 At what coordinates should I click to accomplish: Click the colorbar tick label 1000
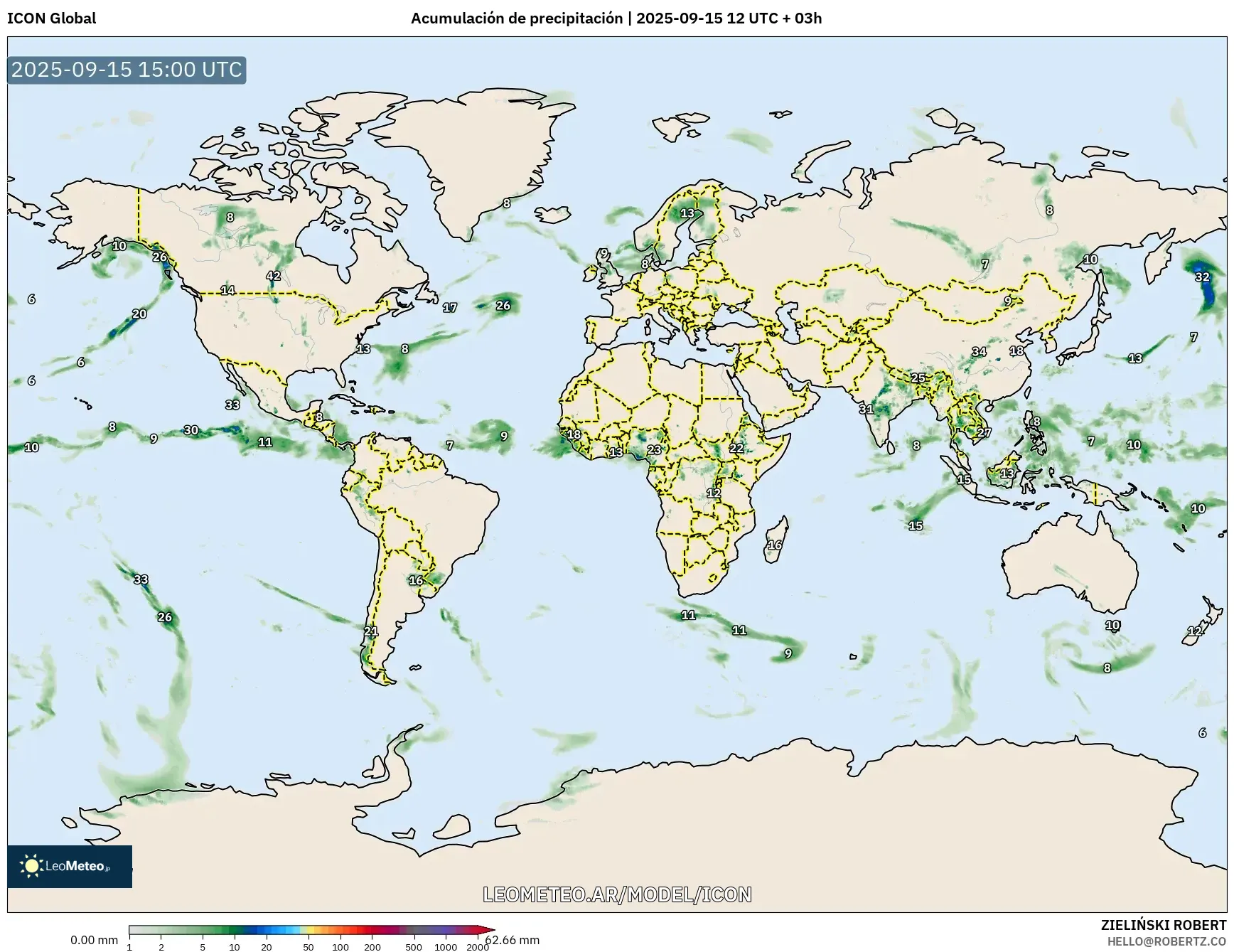[446, 947]
